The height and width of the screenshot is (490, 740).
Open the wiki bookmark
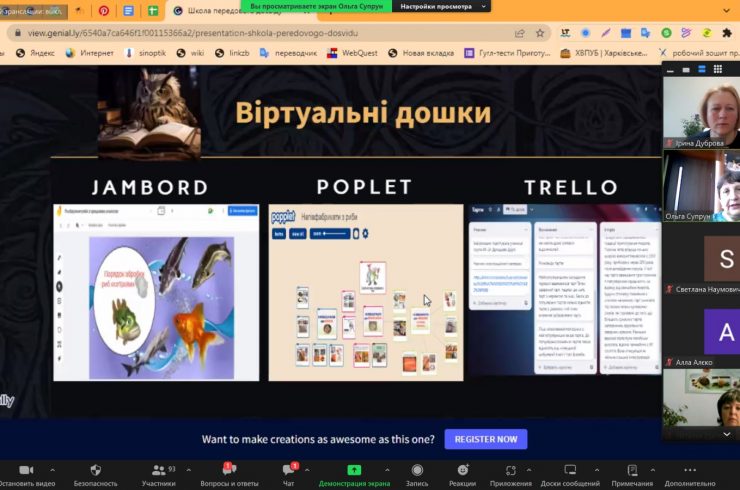click(190, 53)
